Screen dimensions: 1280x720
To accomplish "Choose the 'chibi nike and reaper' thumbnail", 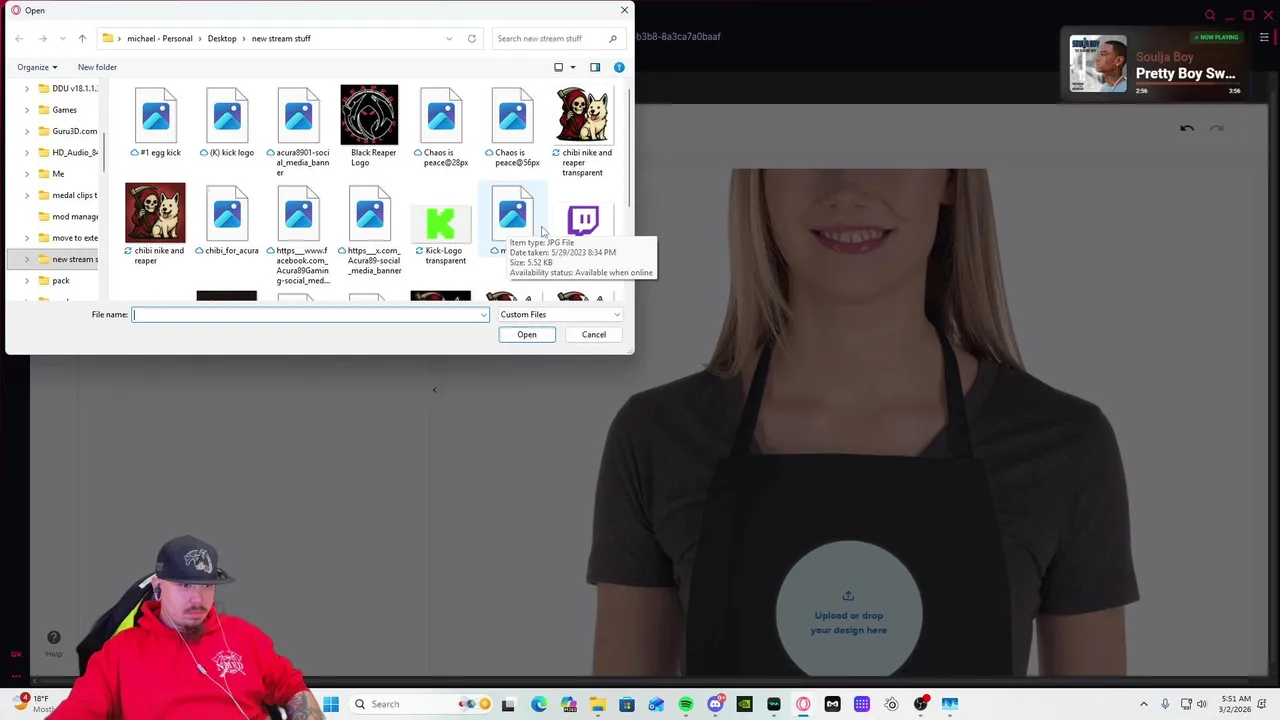I will point(155,223).
